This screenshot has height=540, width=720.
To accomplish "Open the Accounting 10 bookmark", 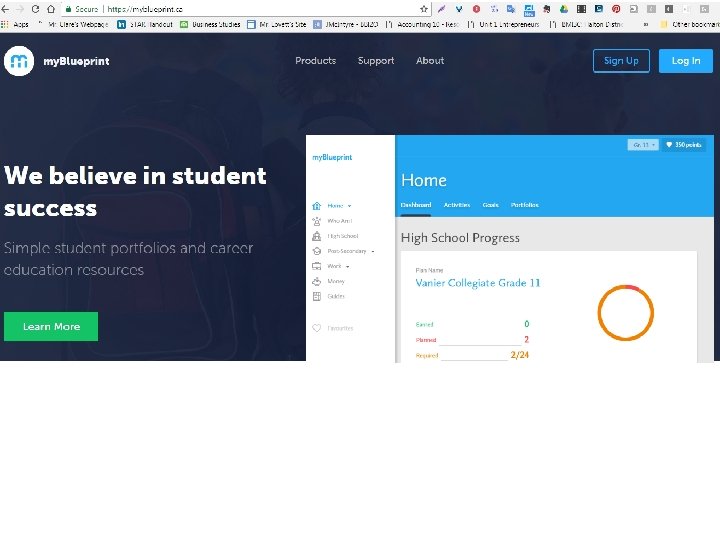I will click(422, 24).
